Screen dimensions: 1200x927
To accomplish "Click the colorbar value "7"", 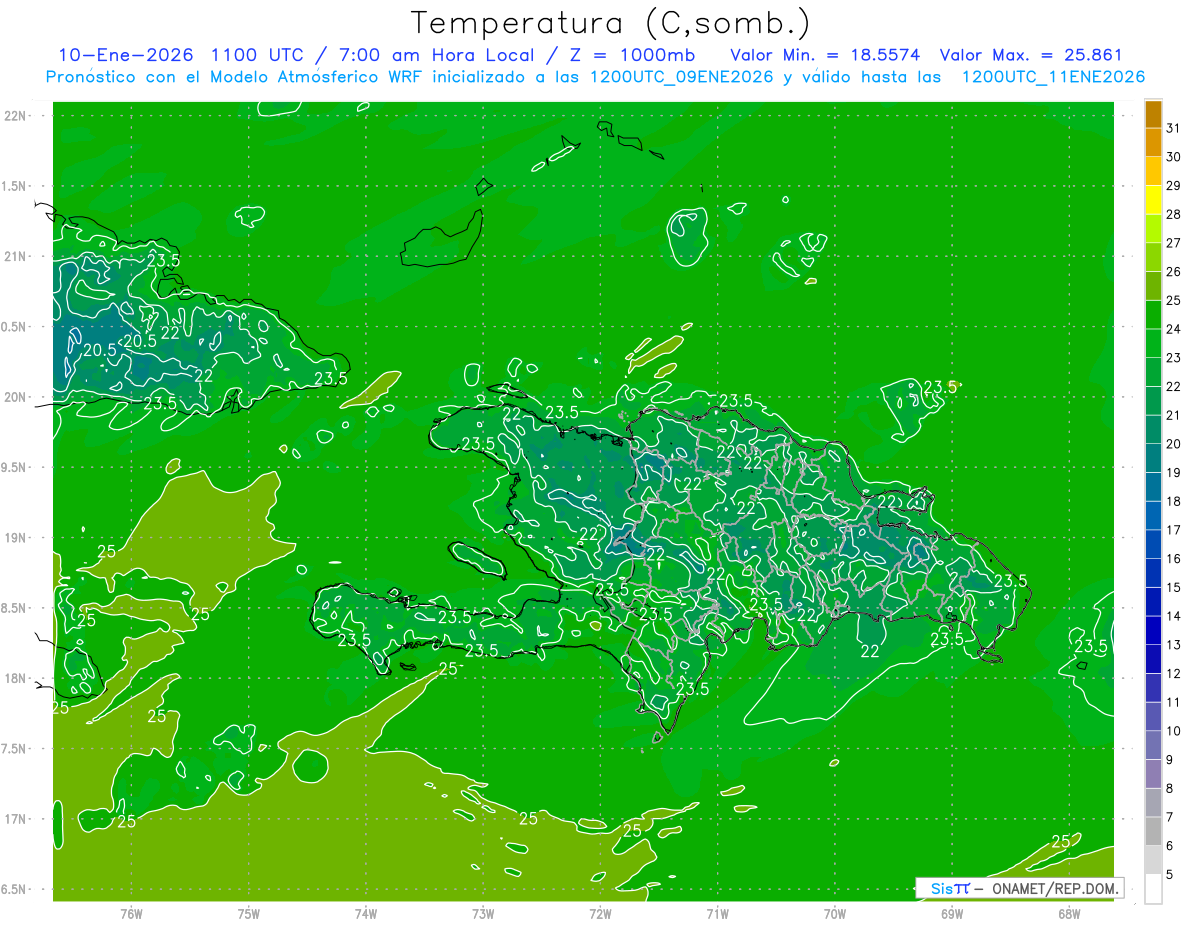I will point(1170,817).
